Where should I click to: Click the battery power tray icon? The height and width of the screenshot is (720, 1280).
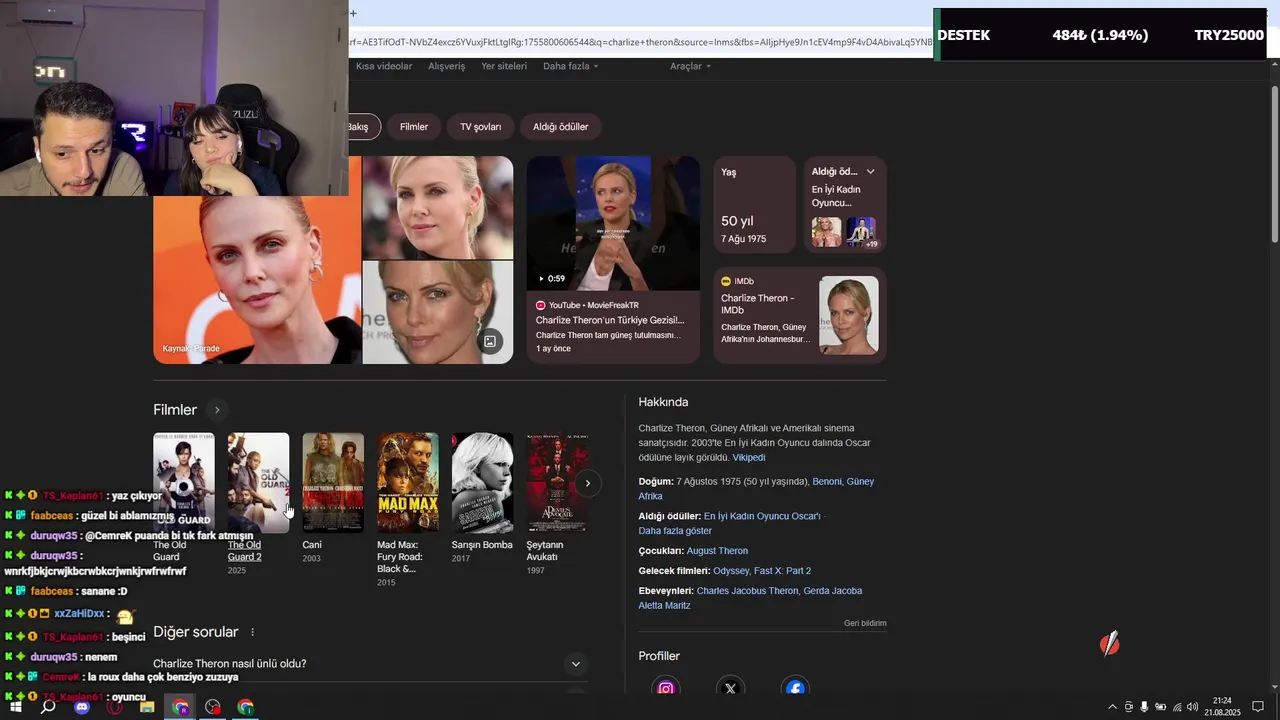pyautogui.click(x=1160, y=707)
